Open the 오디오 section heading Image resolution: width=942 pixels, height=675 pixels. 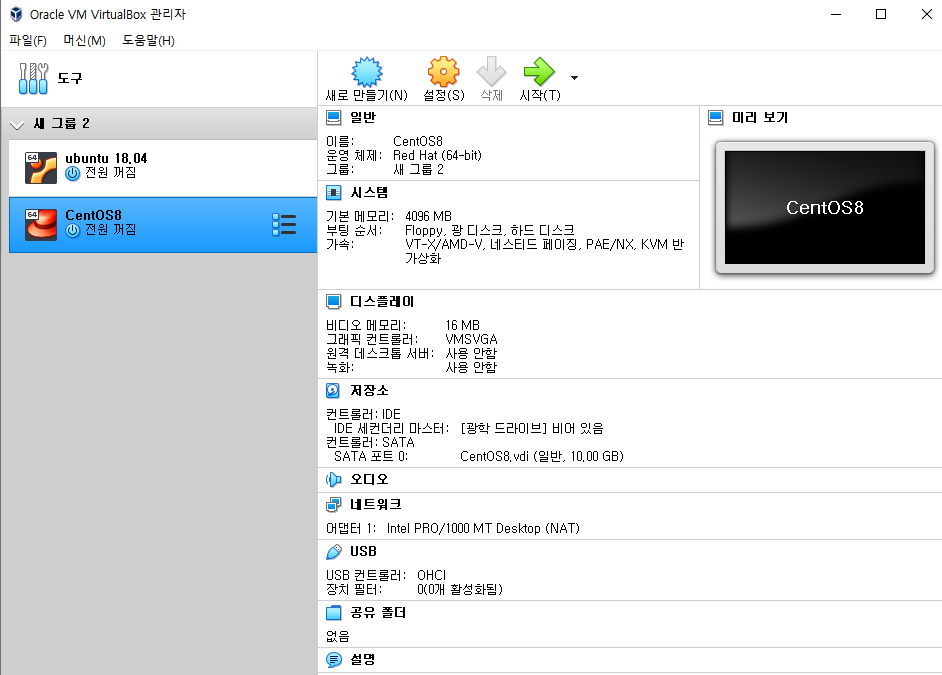369,479
